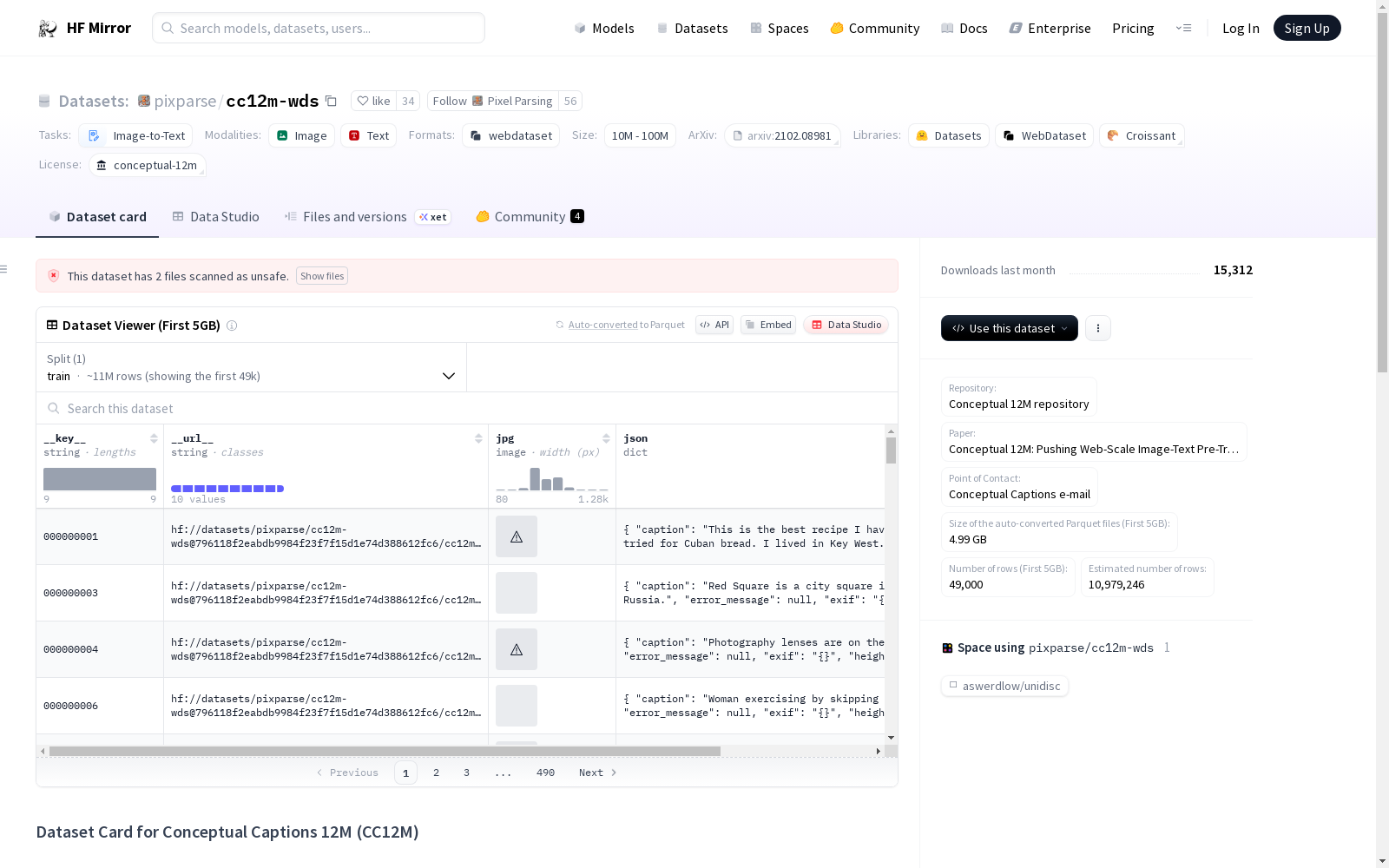The height and width of the screenshot is (868, 1389).
Task: Switch to the Dataset card tab
Action: [97, 217]
